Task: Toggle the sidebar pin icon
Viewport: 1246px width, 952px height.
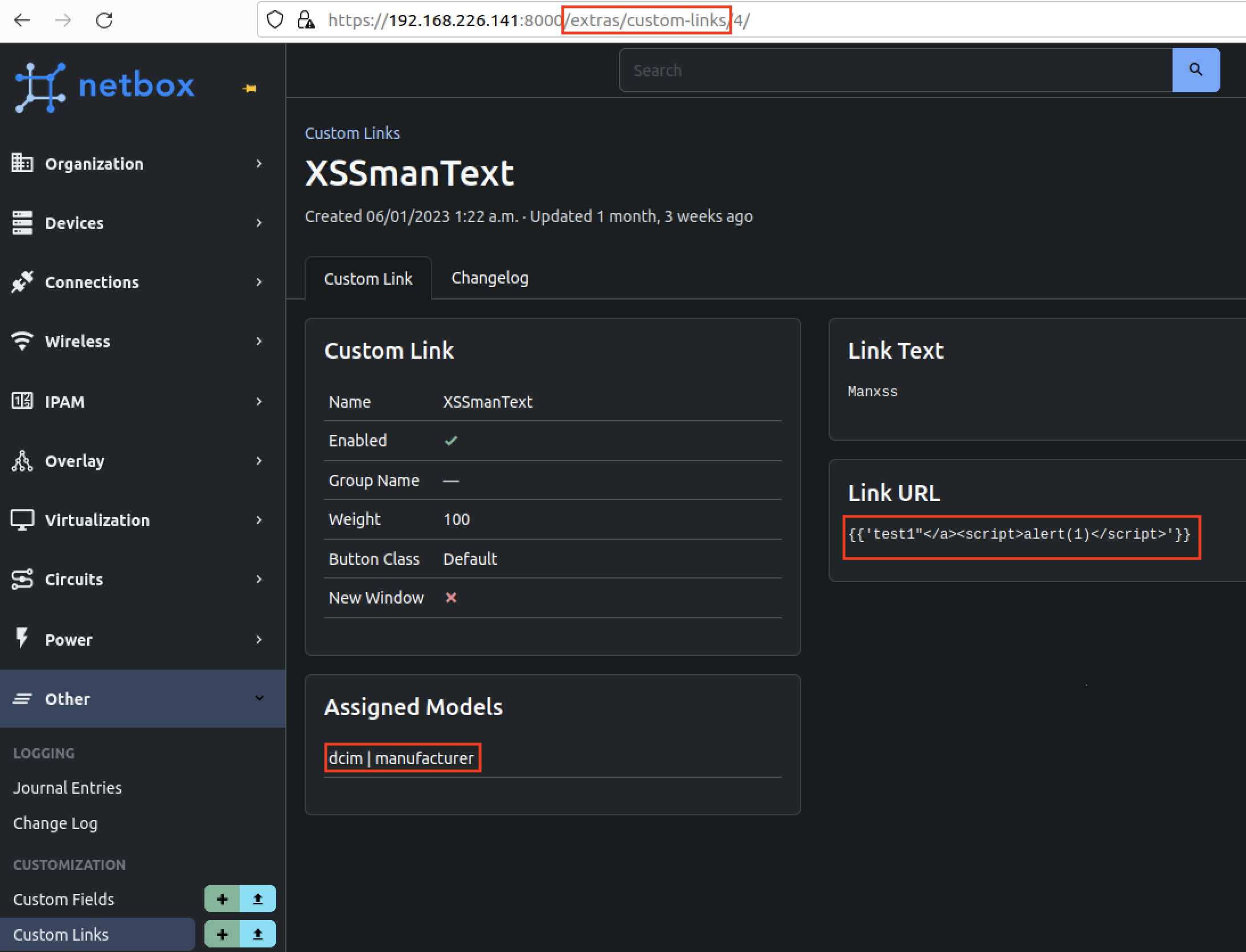Action: click(x=249, y=88)
